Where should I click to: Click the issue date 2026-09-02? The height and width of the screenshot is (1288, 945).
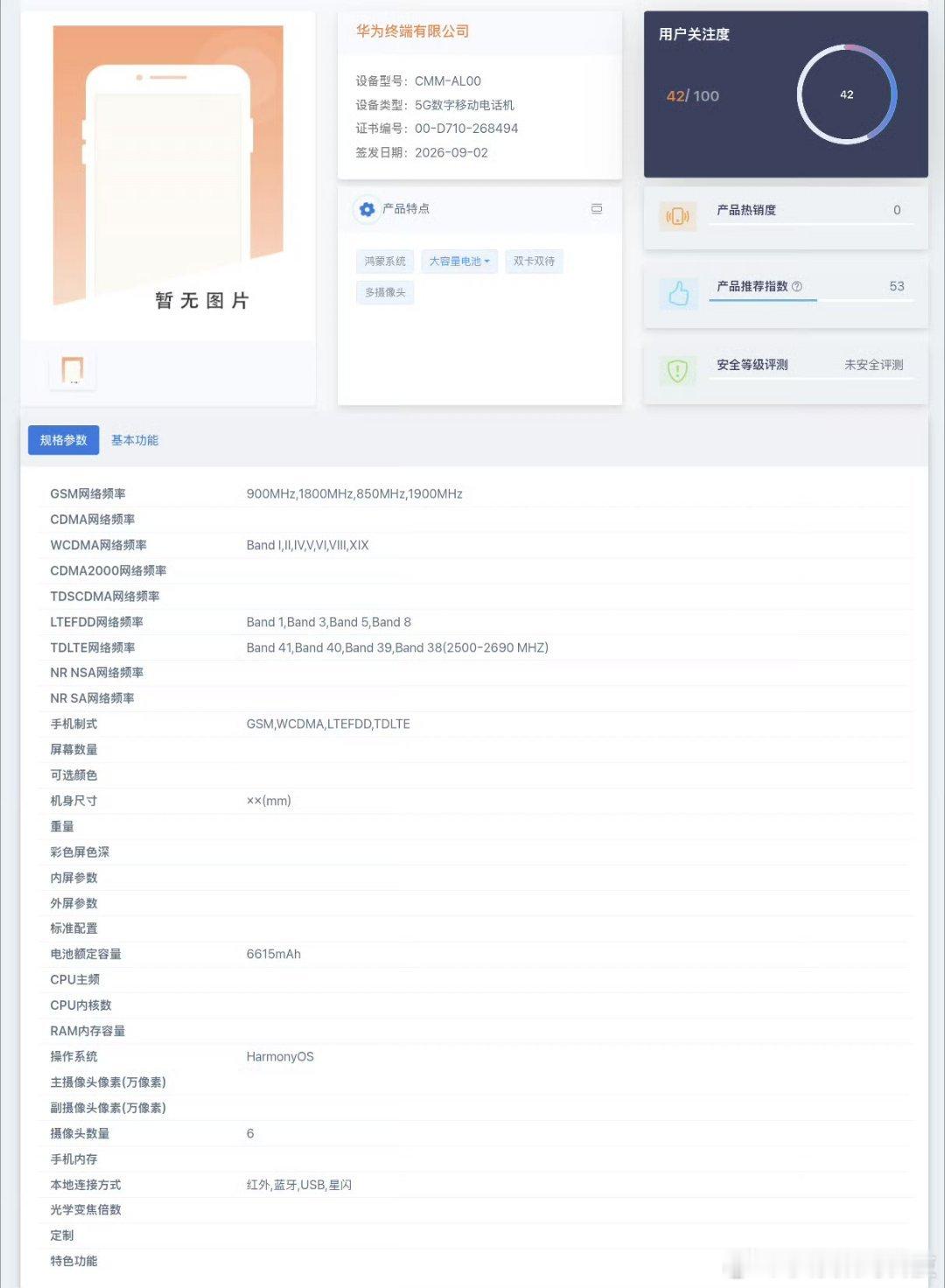[x=451, y=152]
